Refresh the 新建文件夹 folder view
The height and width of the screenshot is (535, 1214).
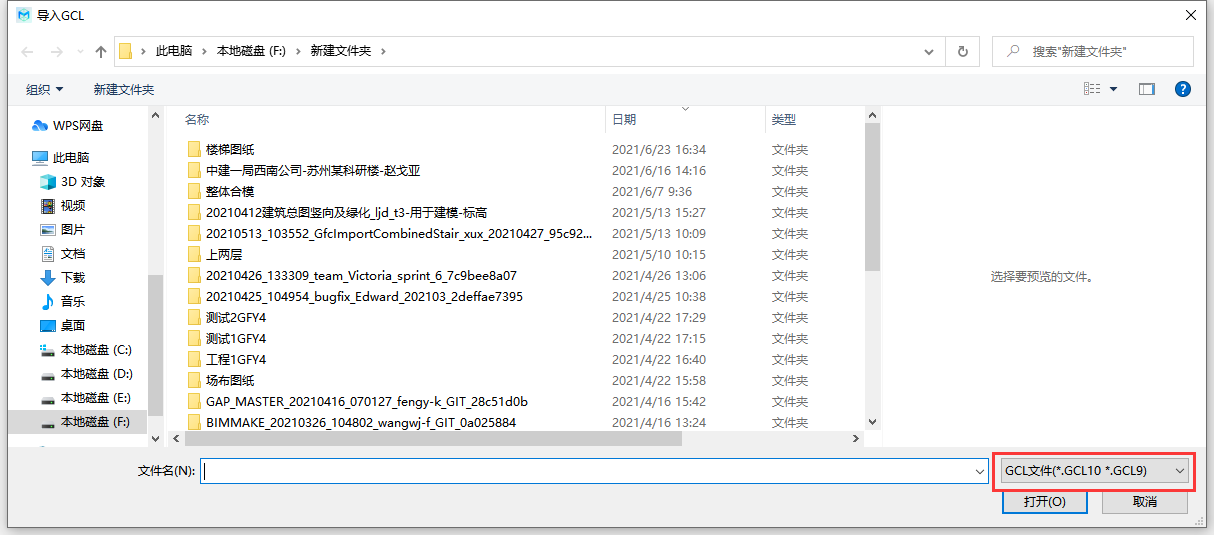click(x=962, y=51)
